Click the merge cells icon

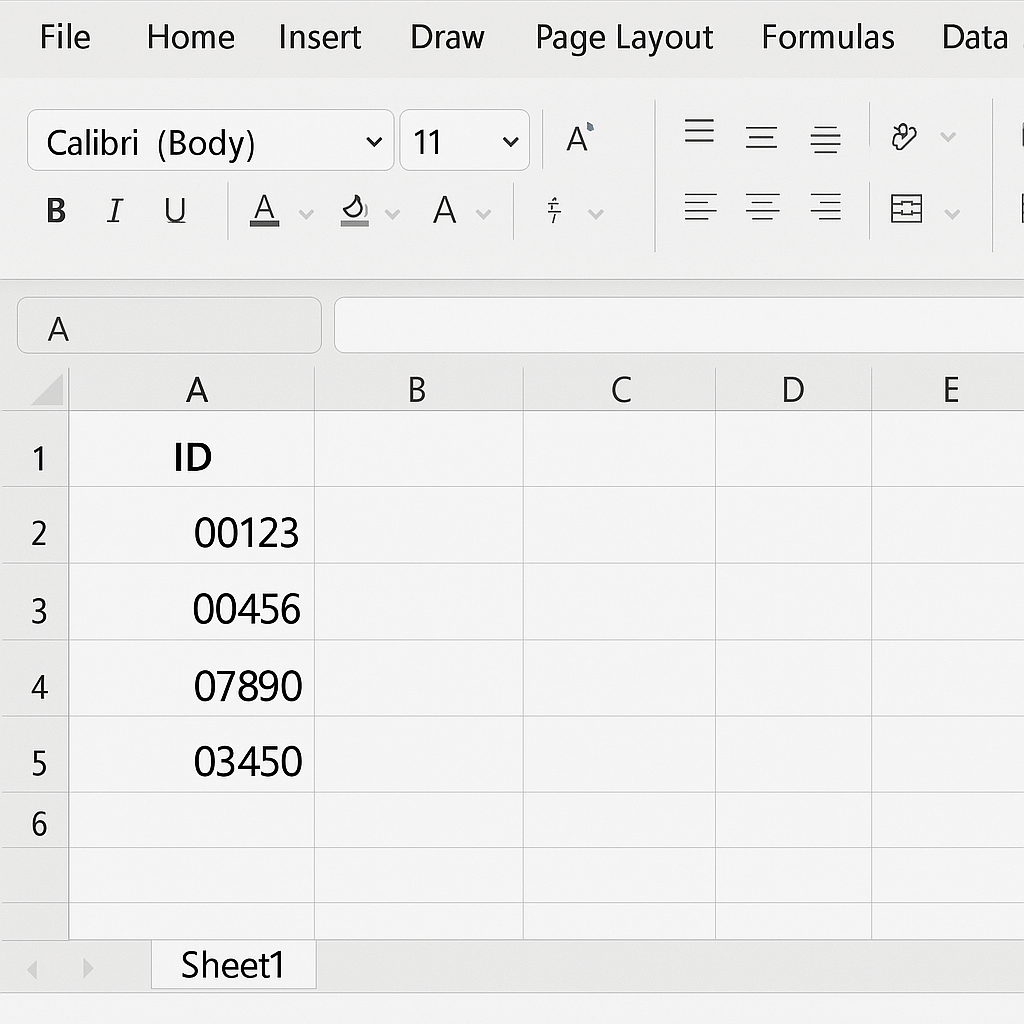tap(906, 209)
